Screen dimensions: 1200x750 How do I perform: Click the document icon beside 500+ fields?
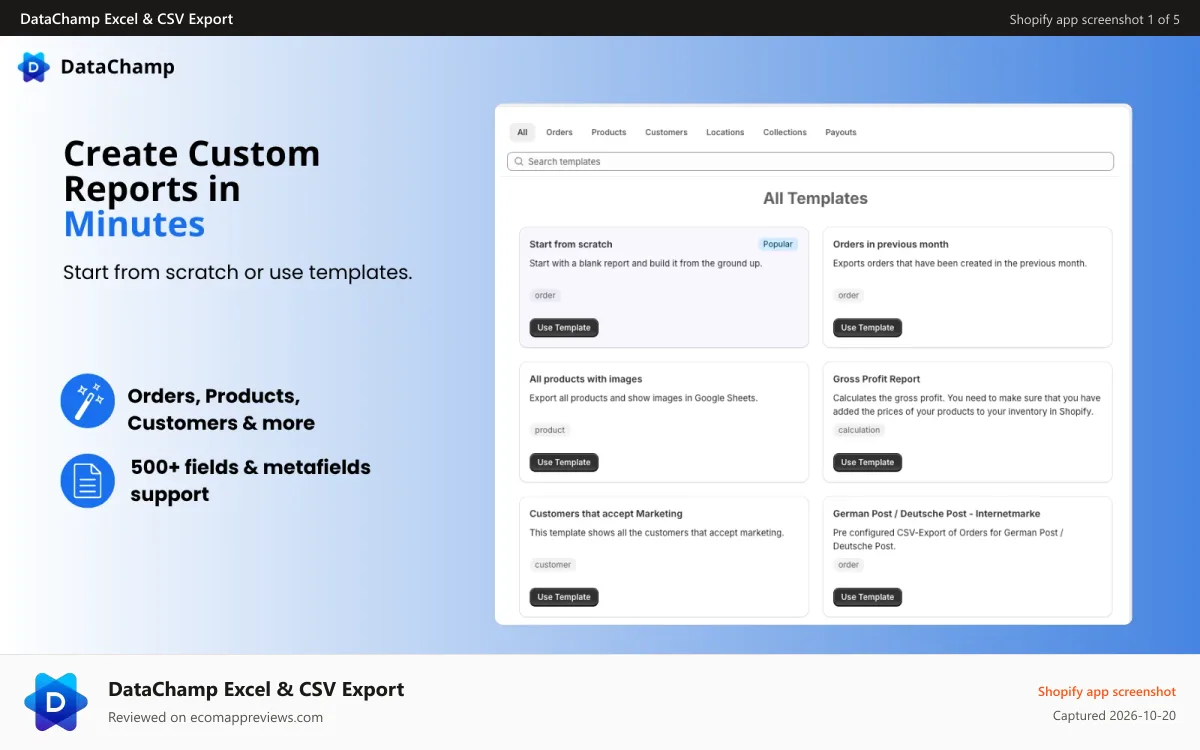pyautogui.click(x=88, y=480)
